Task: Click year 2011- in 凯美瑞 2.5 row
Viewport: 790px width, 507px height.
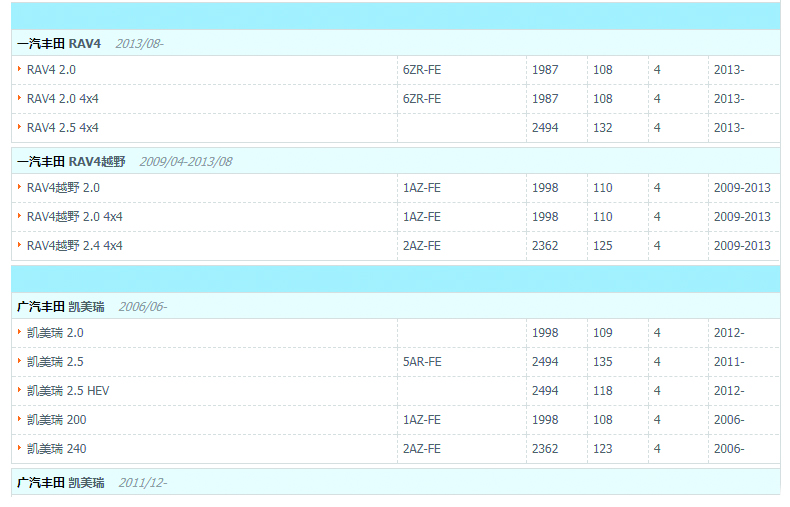Action: click(729, 362)
